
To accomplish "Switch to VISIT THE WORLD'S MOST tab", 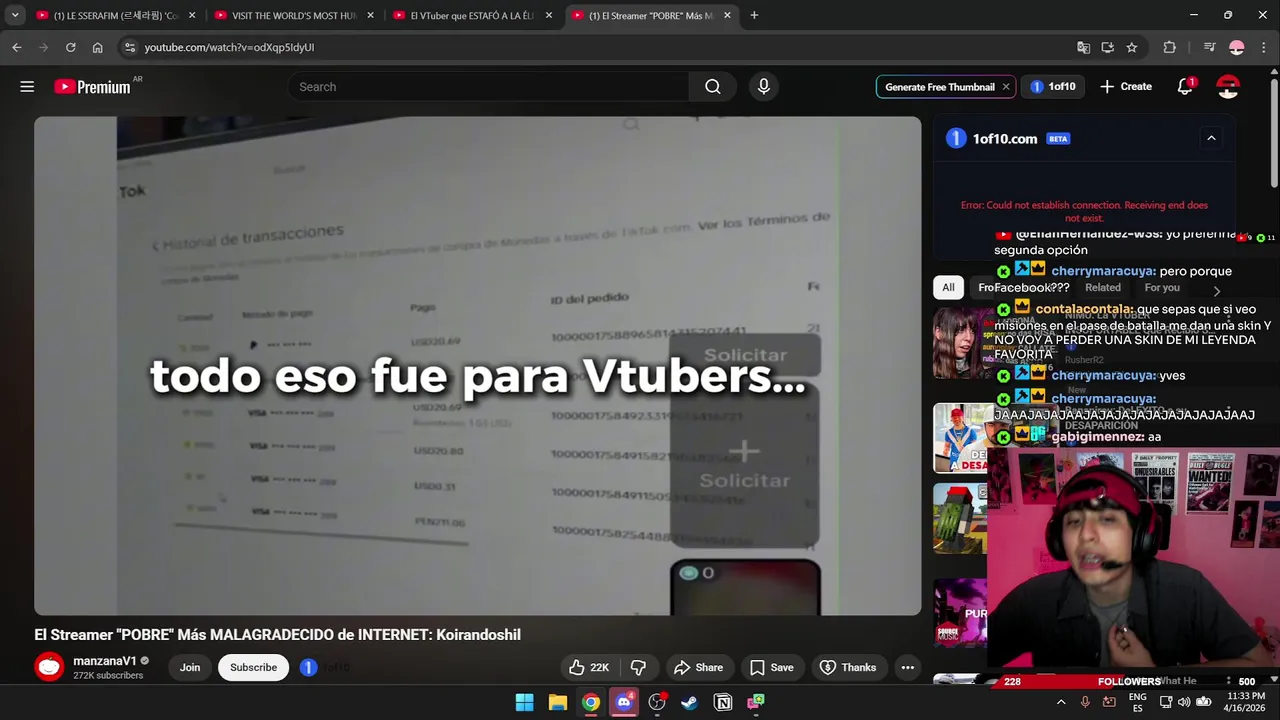I will [x=294, y=15].
